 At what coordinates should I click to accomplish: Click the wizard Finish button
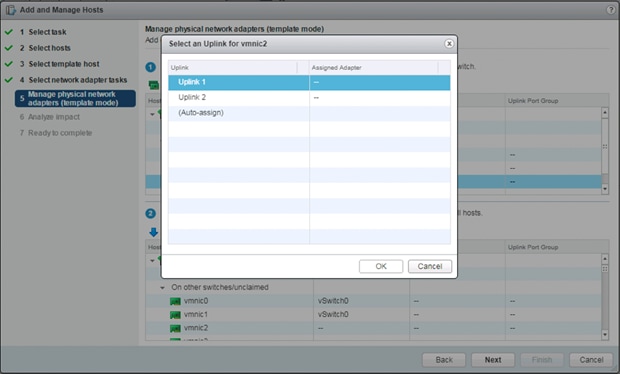542,360
